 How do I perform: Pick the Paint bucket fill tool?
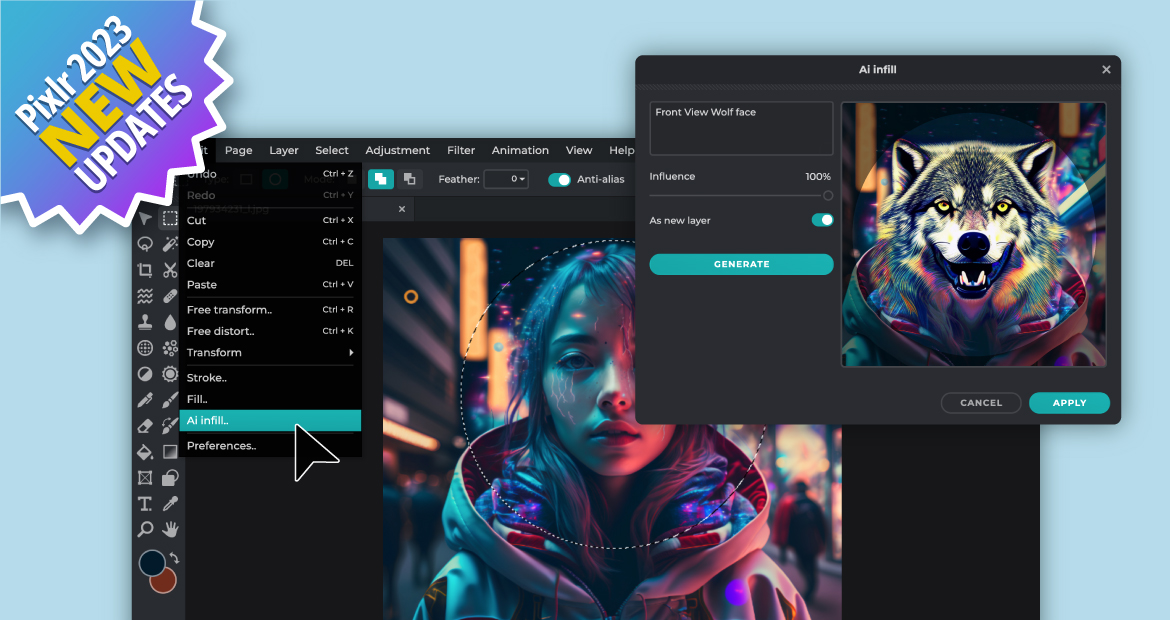pyautogui.click(x=145, y=452)
